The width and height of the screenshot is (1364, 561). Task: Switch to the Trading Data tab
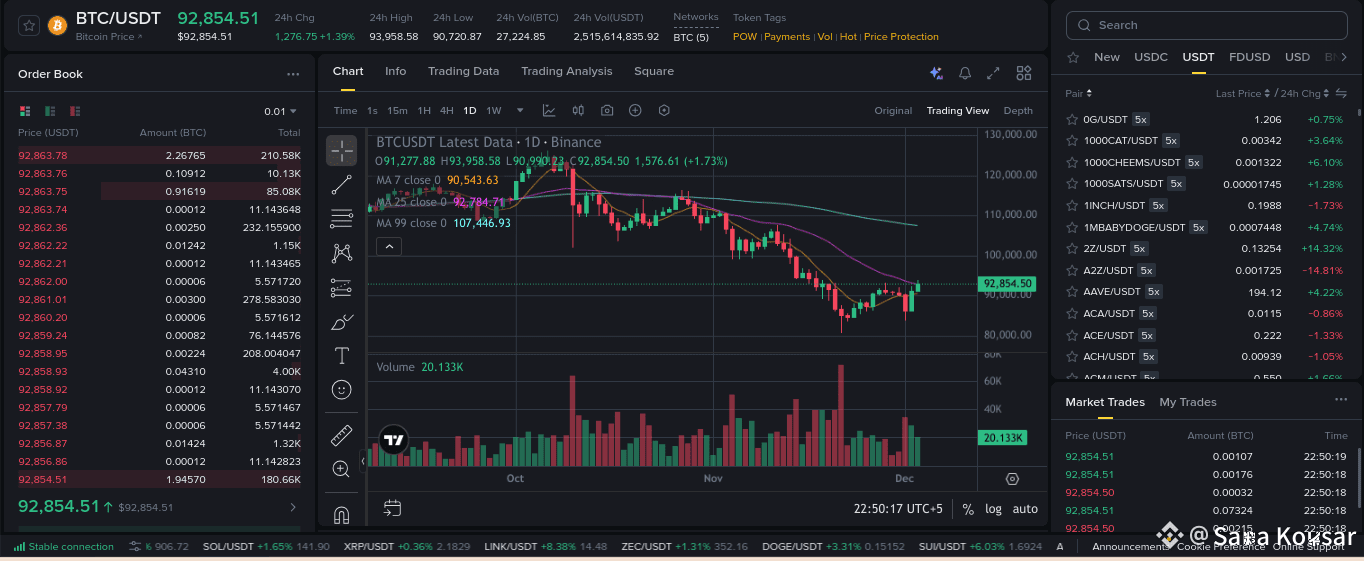coord(463,71)
